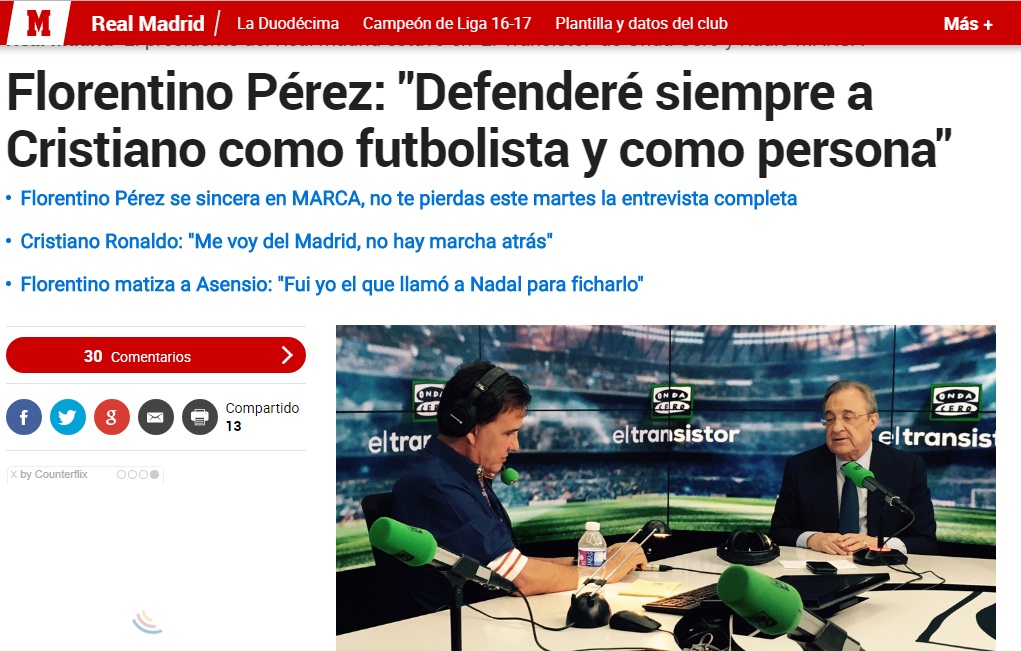Open Campeón de Liga 16-17 section
The width and height of the screenshot is (1021, 651).
click(x=447, y=23)
